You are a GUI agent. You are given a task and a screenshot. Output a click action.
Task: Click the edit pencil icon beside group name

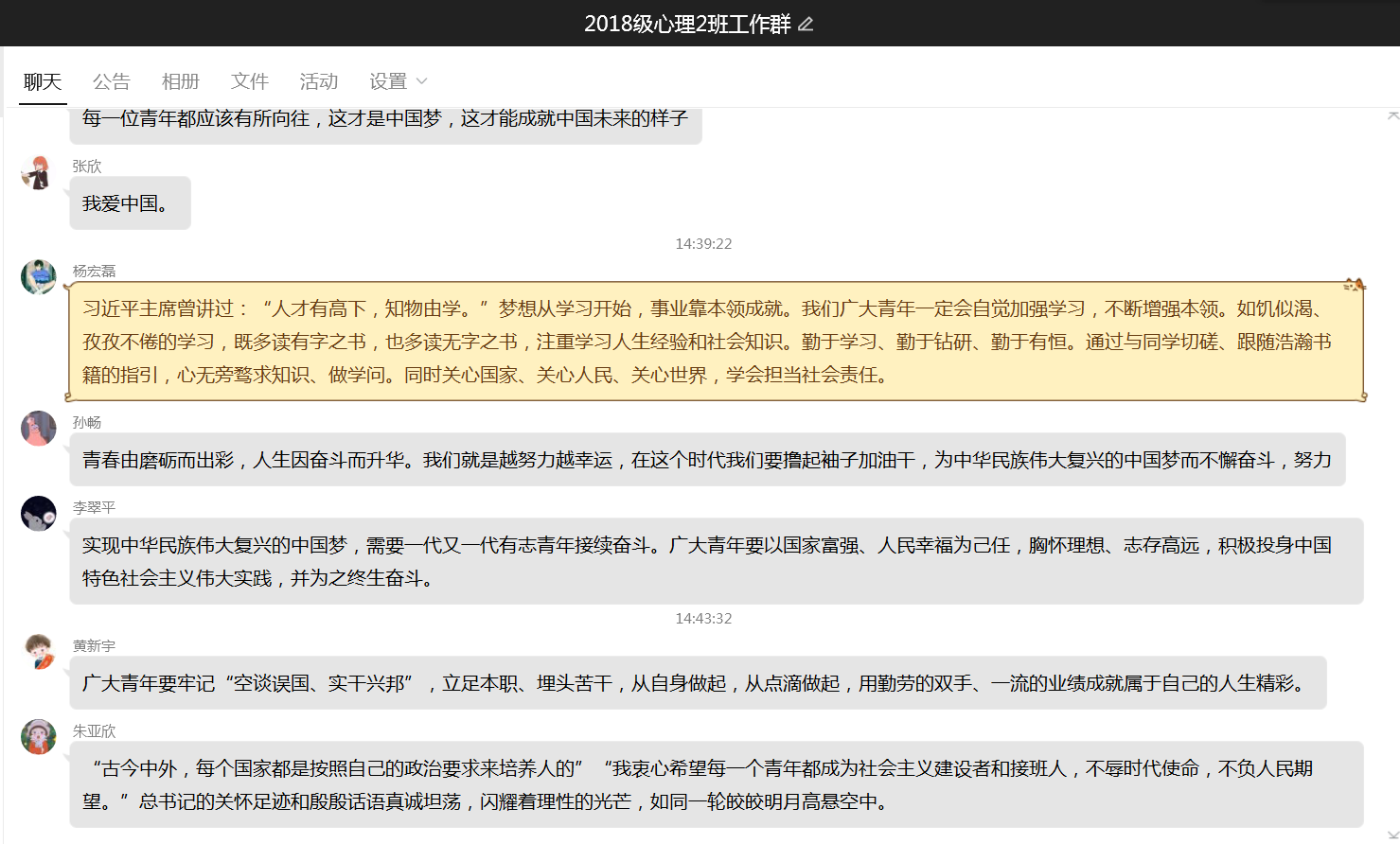pos(806,24)
